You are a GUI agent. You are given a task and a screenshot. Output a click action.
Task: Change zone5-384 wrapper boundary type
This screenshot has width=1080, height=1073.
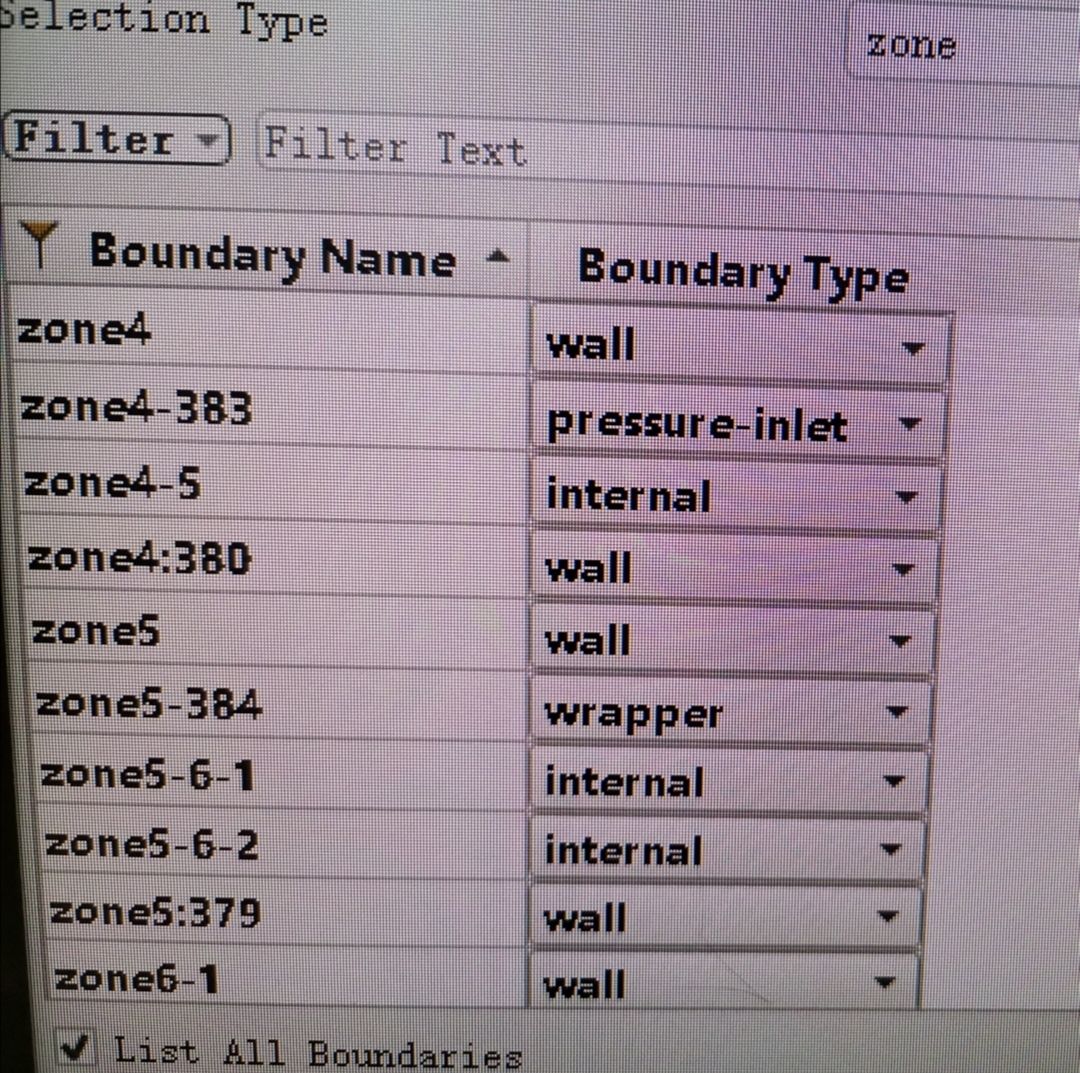coord(896,713)
